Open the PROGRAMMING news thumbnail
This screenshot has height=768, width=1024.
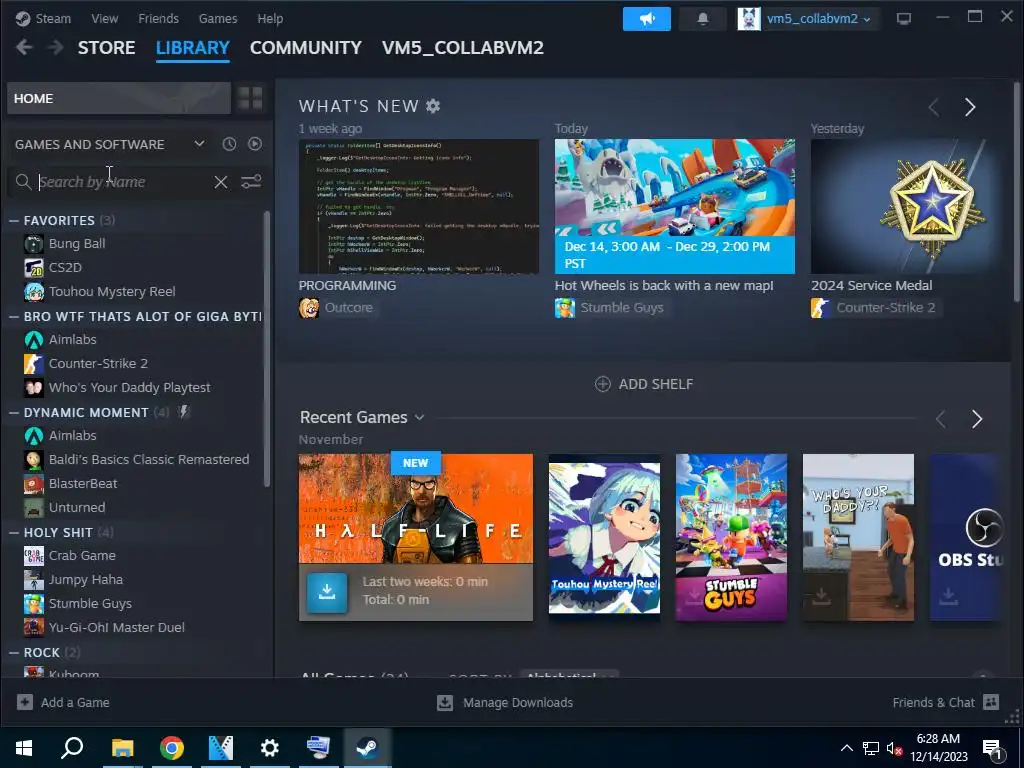(x=419, y=206)
